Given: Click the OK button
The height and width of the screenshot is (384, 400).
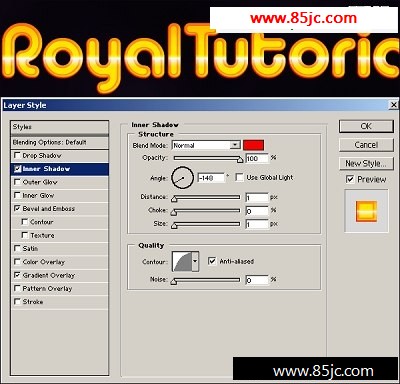Looking at the screenshot, I should pyautogui.click(x=366, y=126).
